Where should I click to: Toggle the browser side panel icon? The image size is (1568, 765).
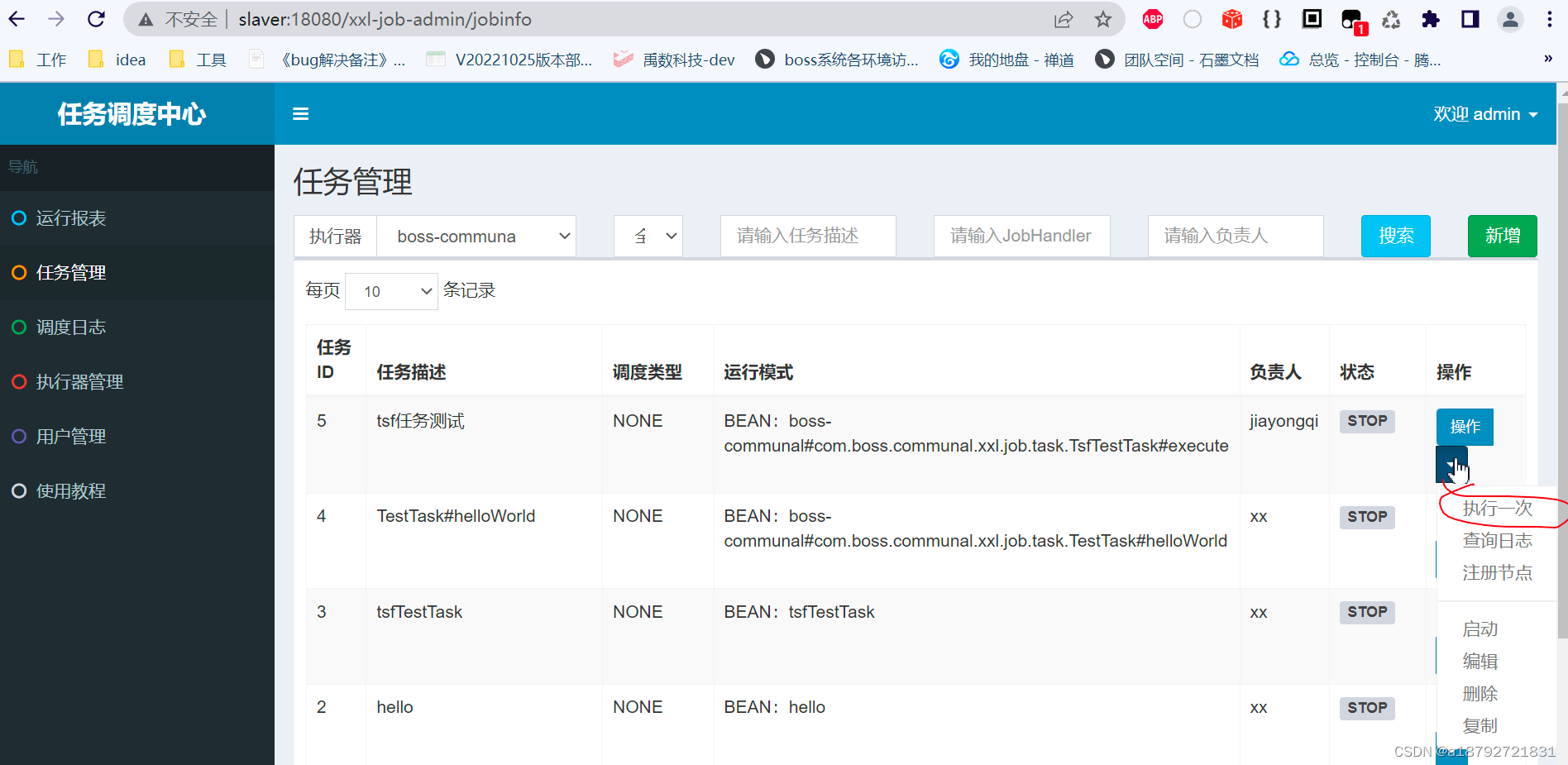click(1470, 19)
